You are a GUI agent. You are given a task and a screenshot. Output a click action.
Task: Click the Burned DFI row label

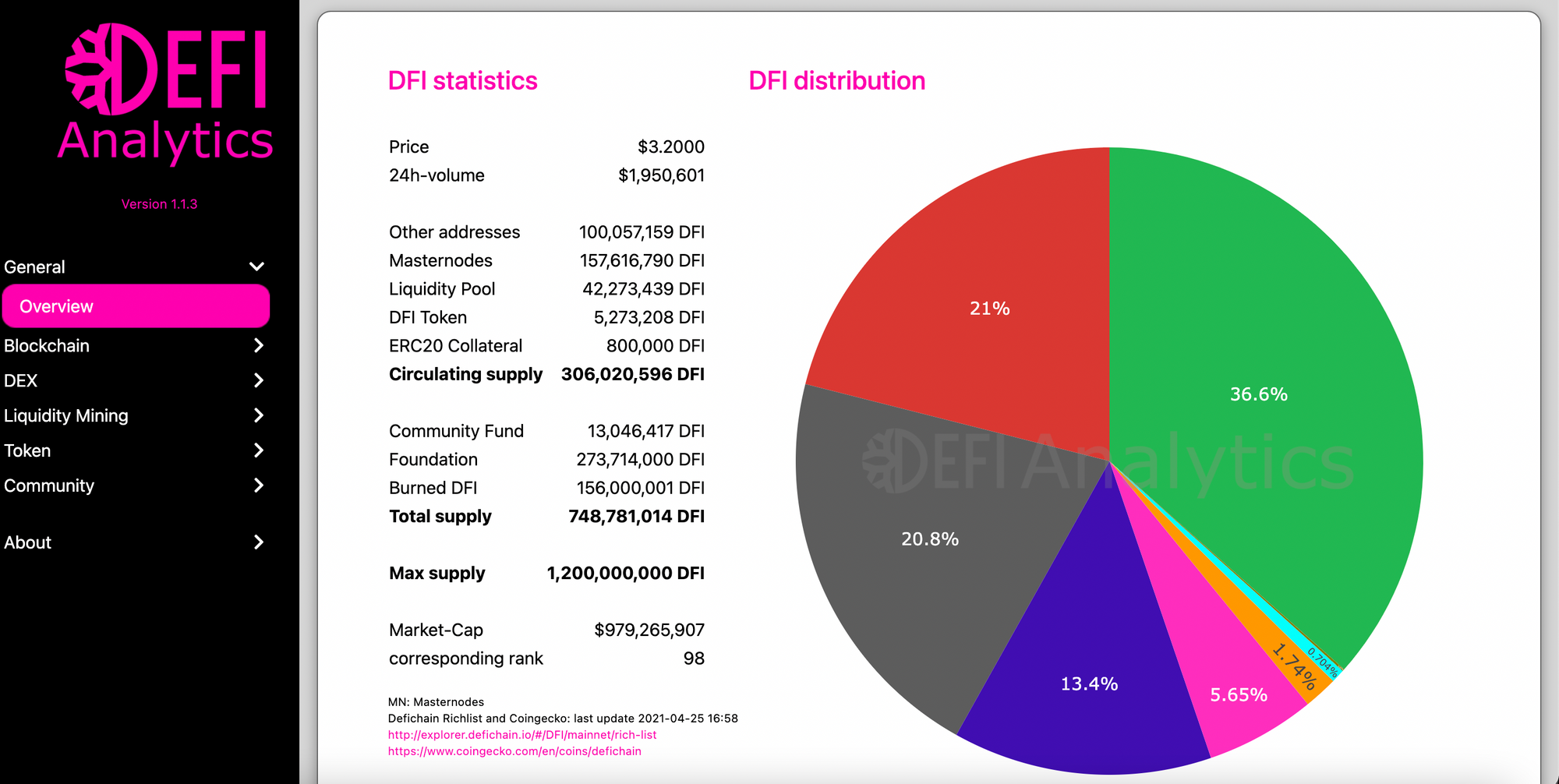433,488
